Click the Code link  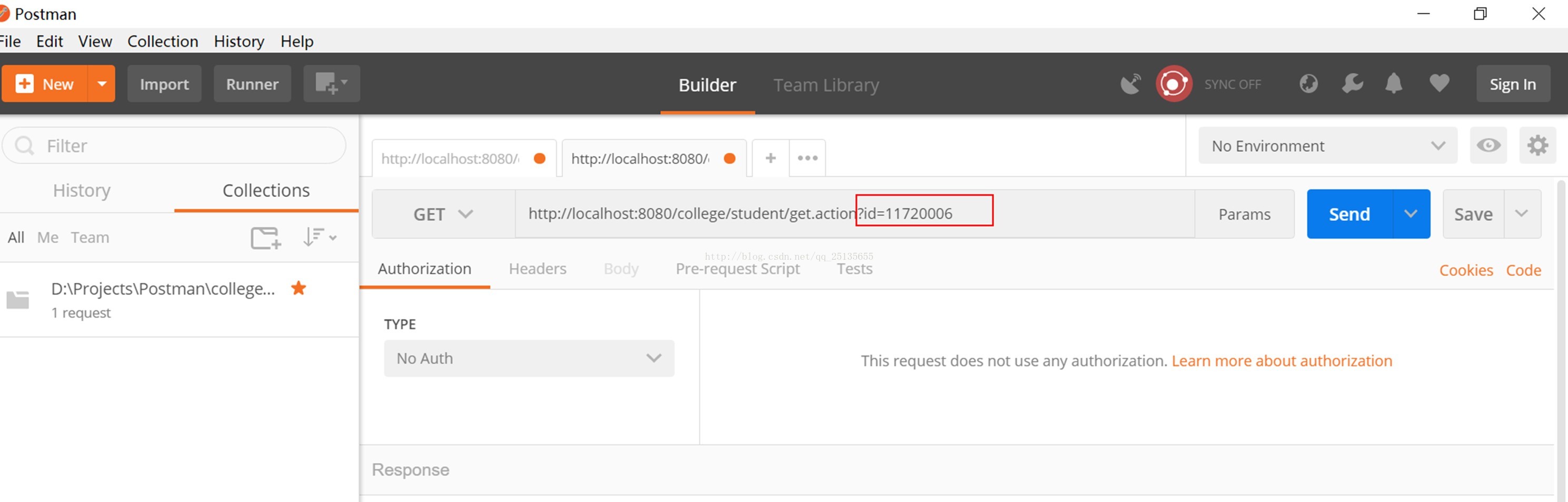click(x=1524, y=271)
